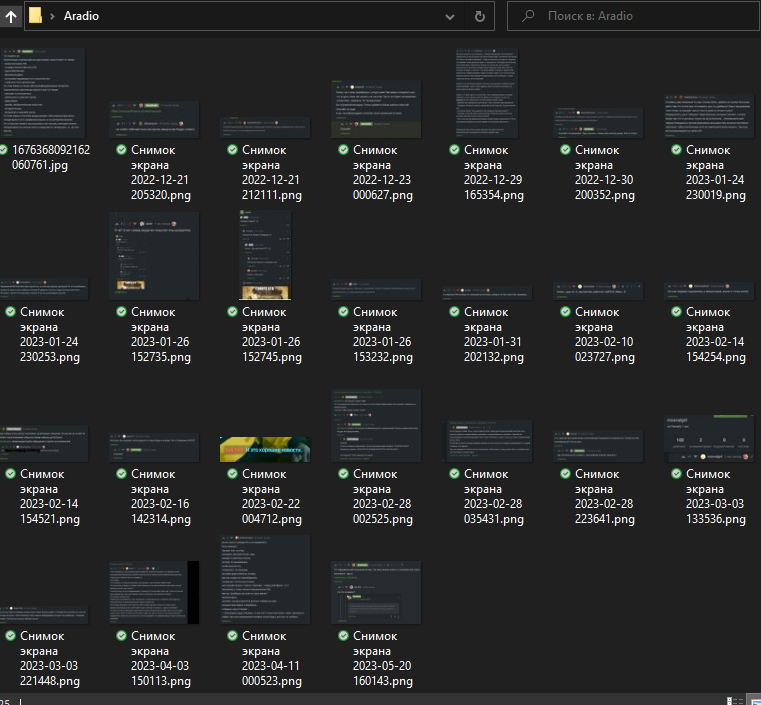This screenshot has width=761, height=705.
Task: Select thumbnail of 1676368092162060761.jpg
Action: [43, 92]
